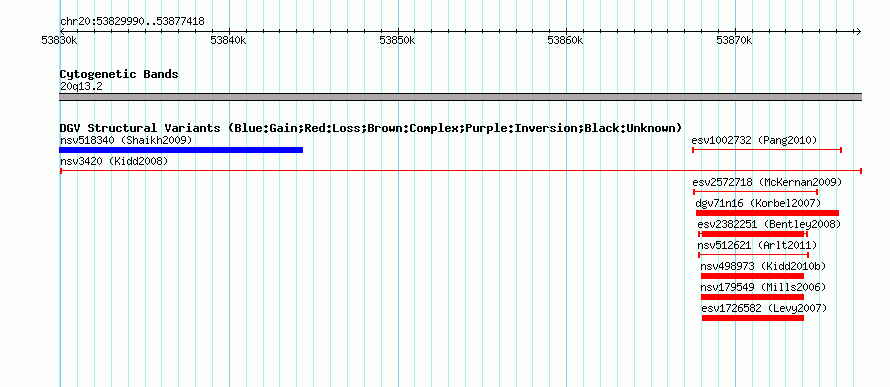Click the 53840k ruler tick label

click(x=228, y=40)
